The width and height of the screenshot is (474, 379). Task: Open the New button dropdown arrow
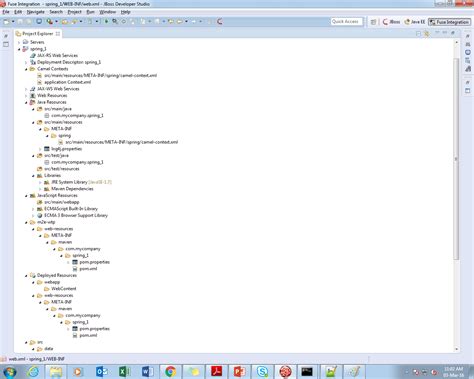click(13, 22)
